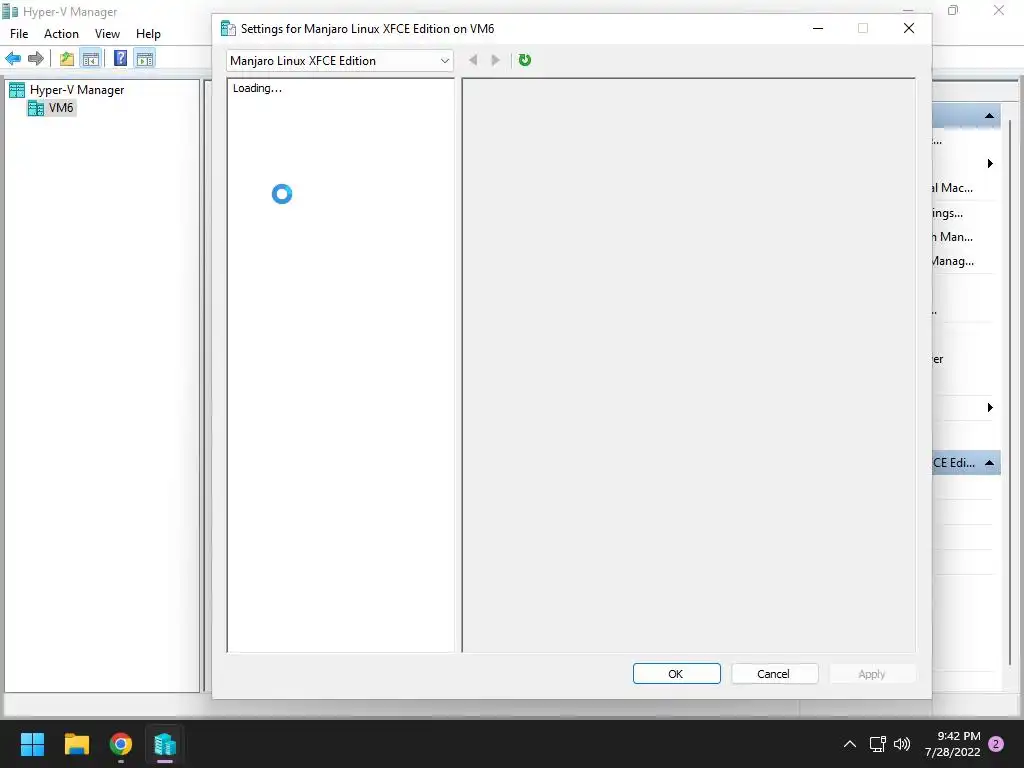
Task: Open the File menu
Action: pos(19,34)
